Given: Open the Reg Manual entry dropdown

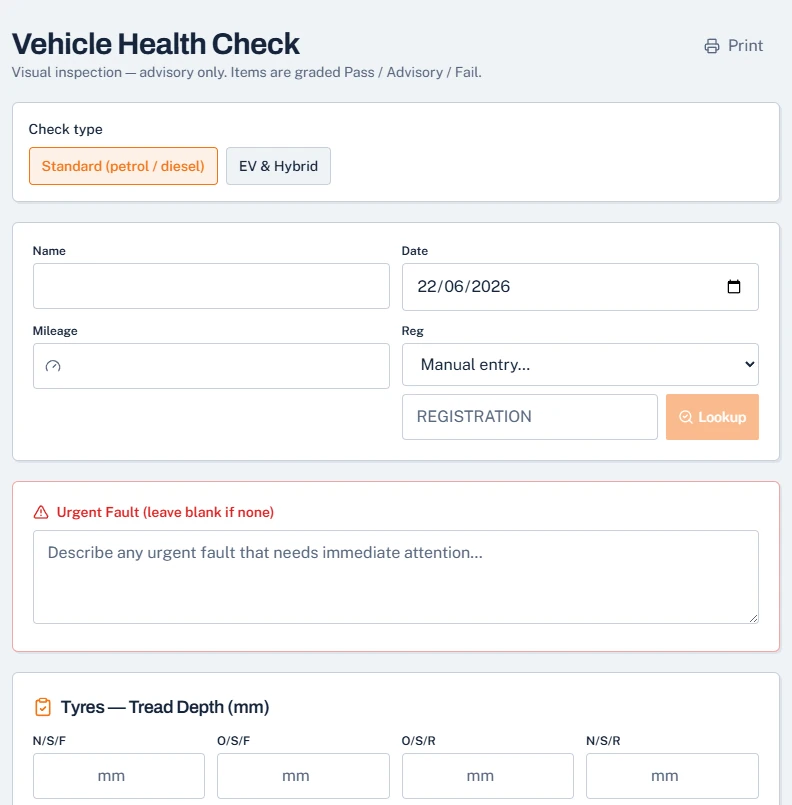Looking at the screenshot, I should pyautogui.click(x=580, y=365).
